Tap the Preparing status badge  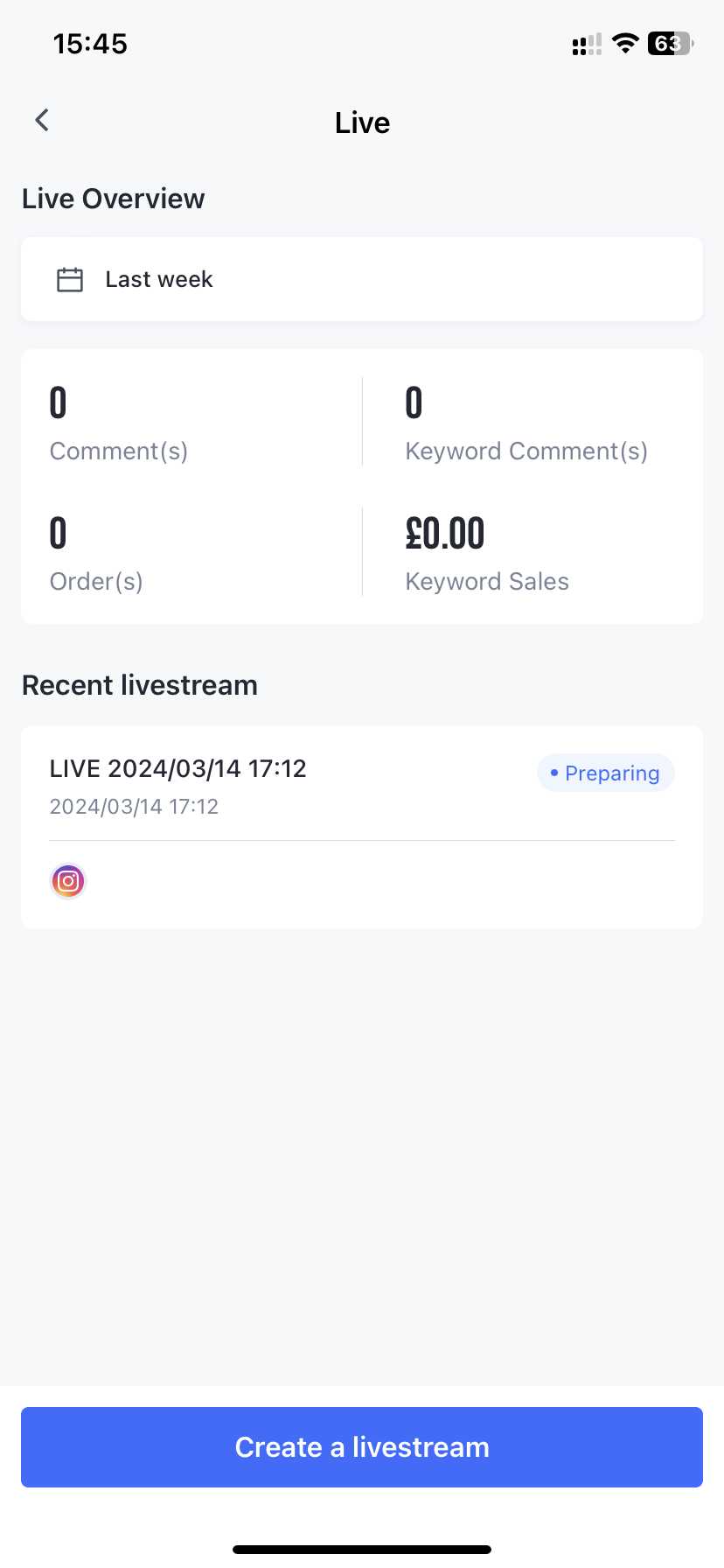pos(605,773)
